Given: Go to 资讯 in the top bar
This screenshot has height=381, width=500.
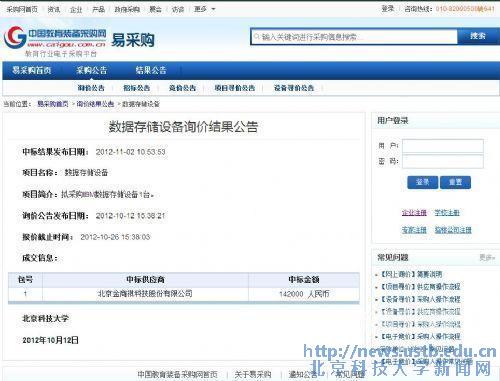Looking at the screenshot, I should point(54,9).
